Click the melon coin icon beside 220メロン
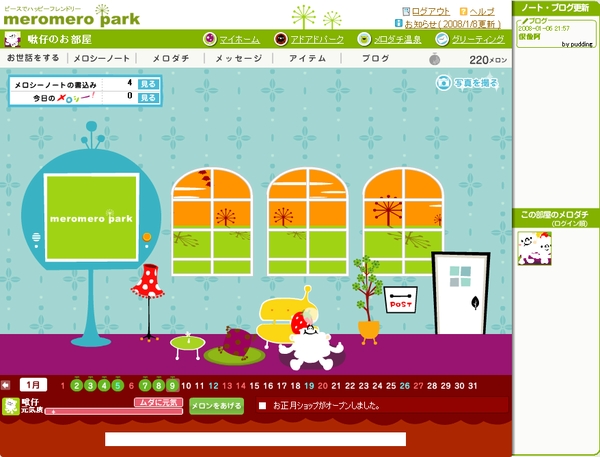The width and height of the screenshot is (600, 457). (434, 59)
